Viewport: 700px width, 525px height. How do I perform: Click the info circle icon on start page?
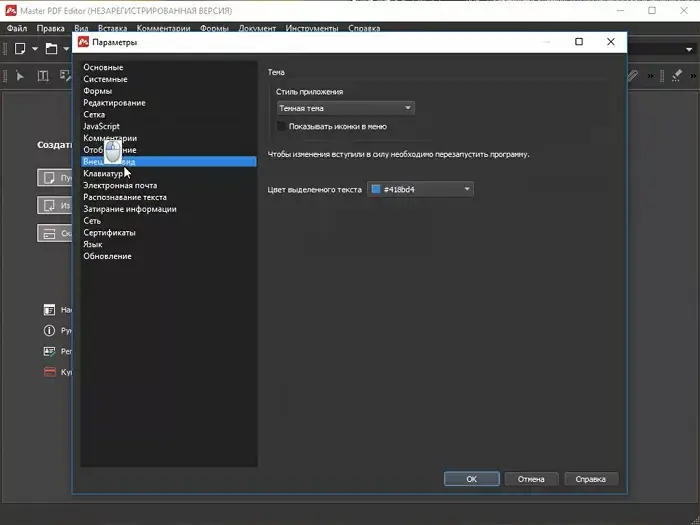49,330
